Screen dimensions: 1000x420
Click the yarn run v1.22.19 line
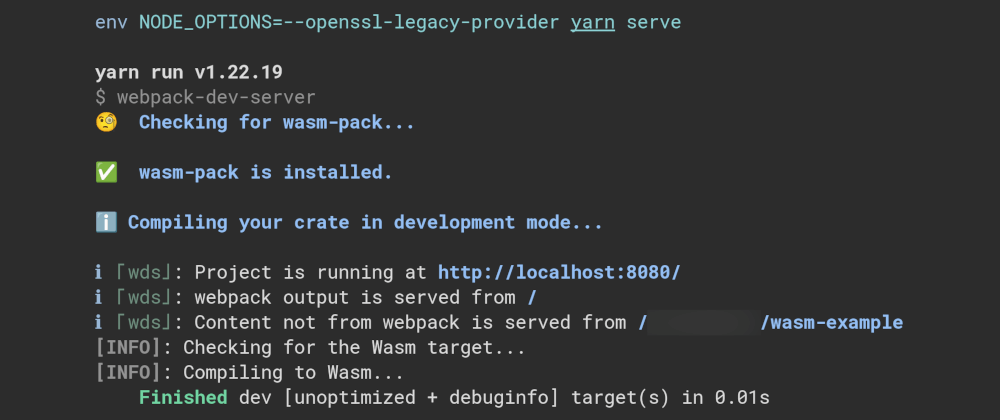click(x=189, y=73)
